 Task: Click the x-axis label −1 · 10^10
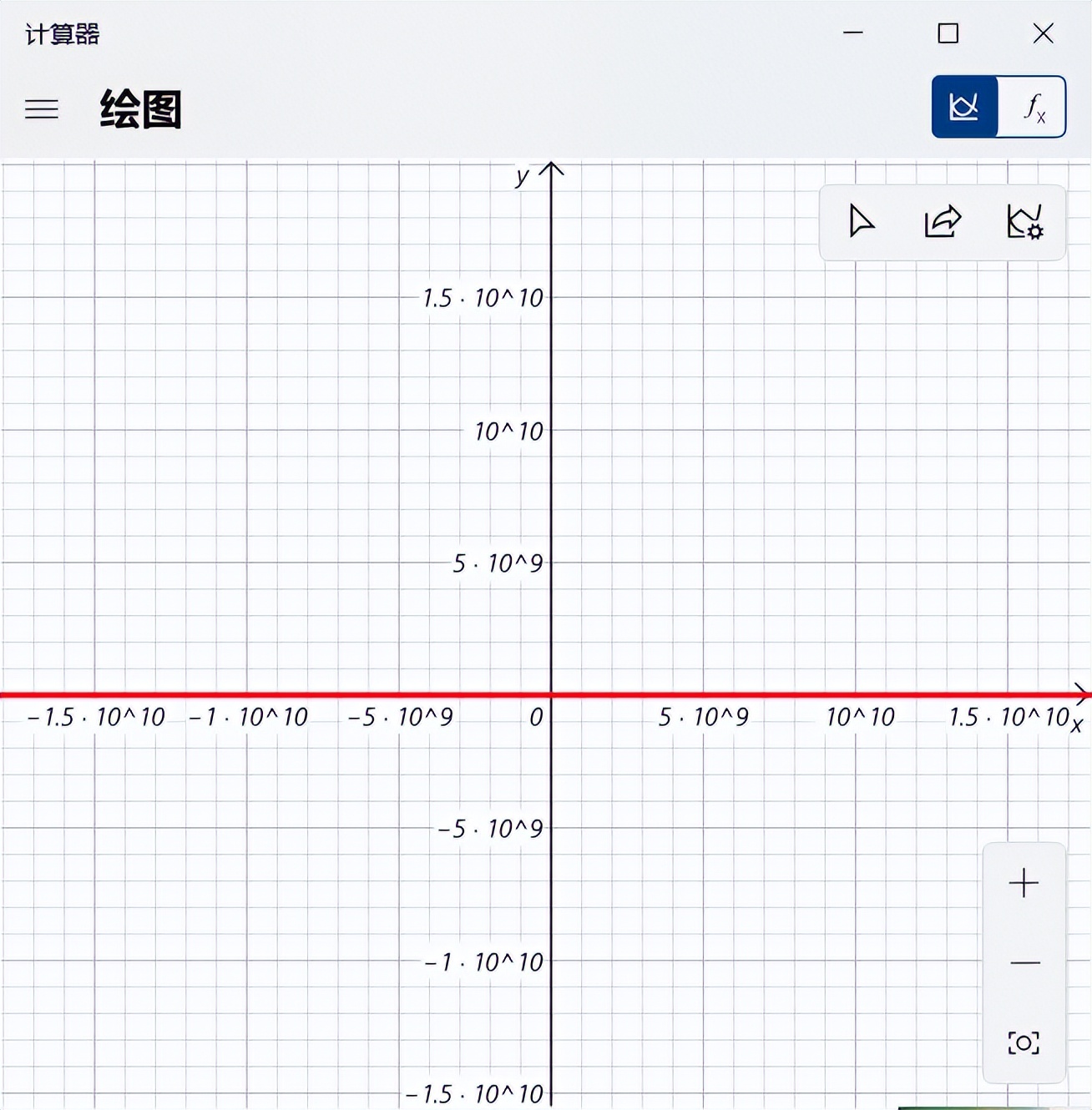point(248,717)
